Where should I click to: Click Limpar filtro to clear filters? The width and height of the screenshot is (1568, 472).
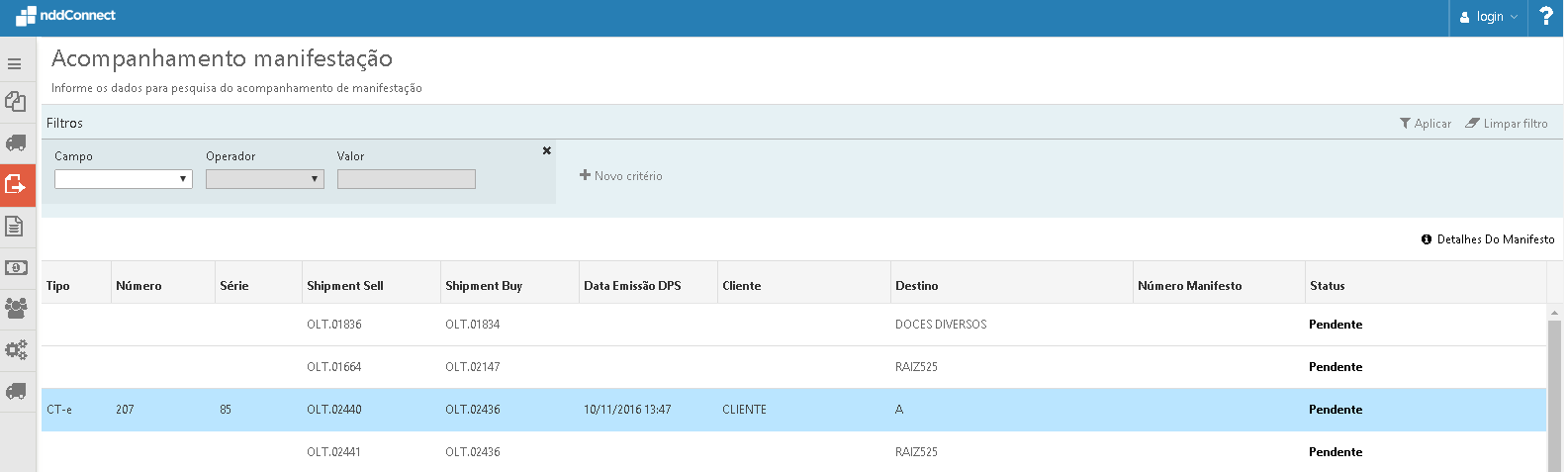tap(1507, 124)
